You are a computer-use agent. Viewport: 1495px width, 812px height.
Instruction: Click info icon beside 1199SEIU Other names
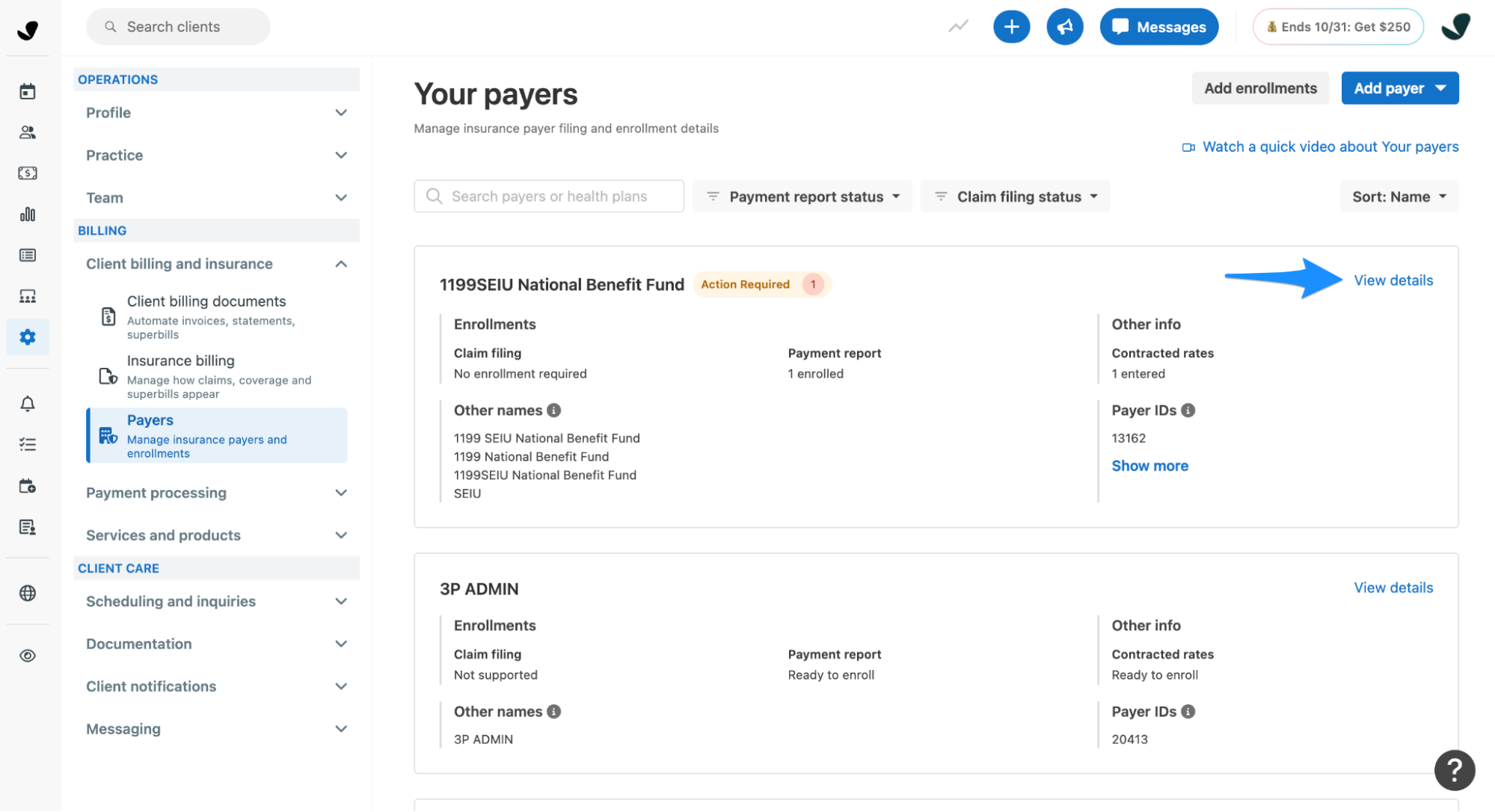click(x=553, y=410)
